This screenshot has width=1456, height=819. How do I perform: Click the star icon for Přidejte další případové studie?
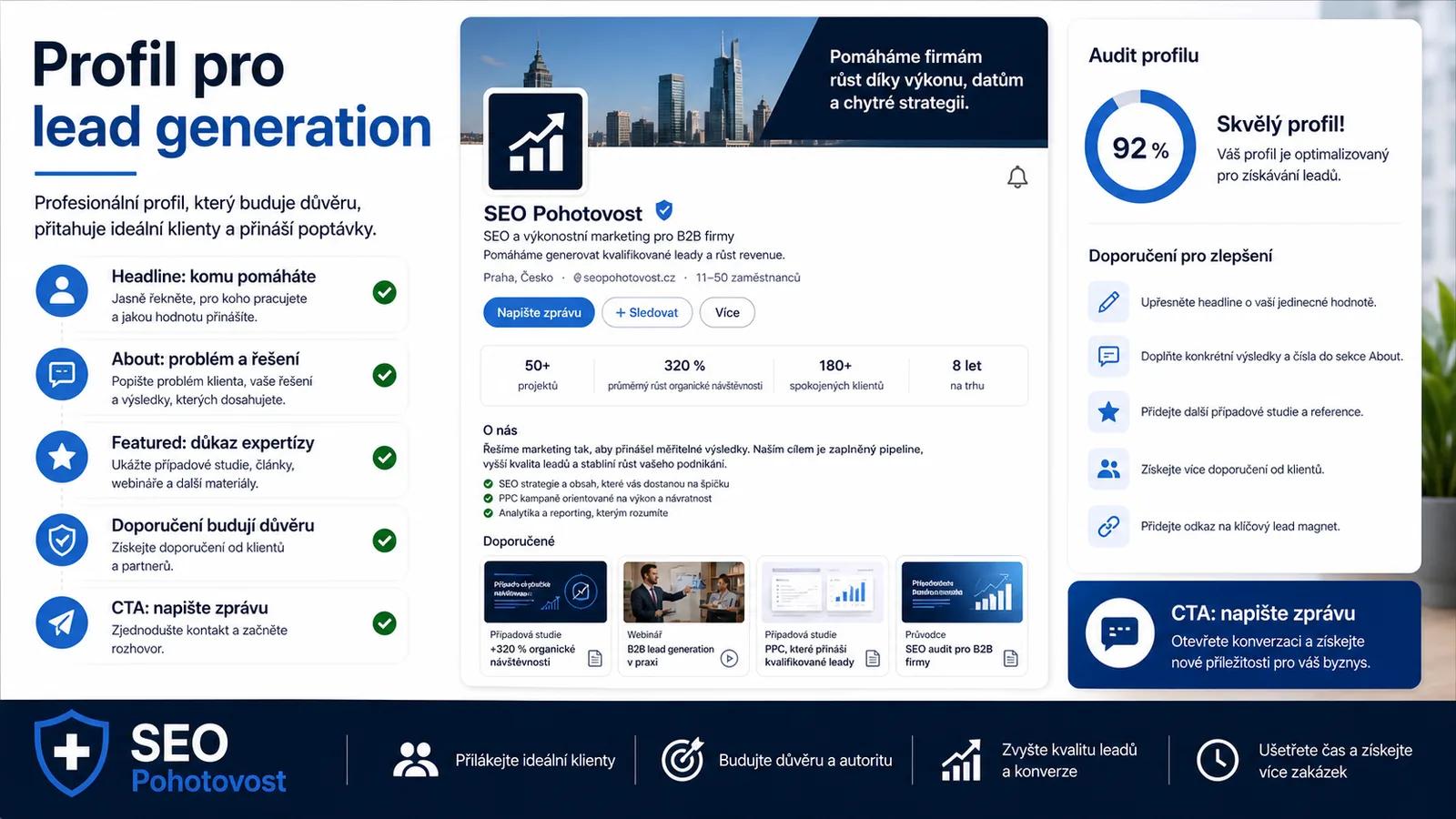pos(1108,412)
